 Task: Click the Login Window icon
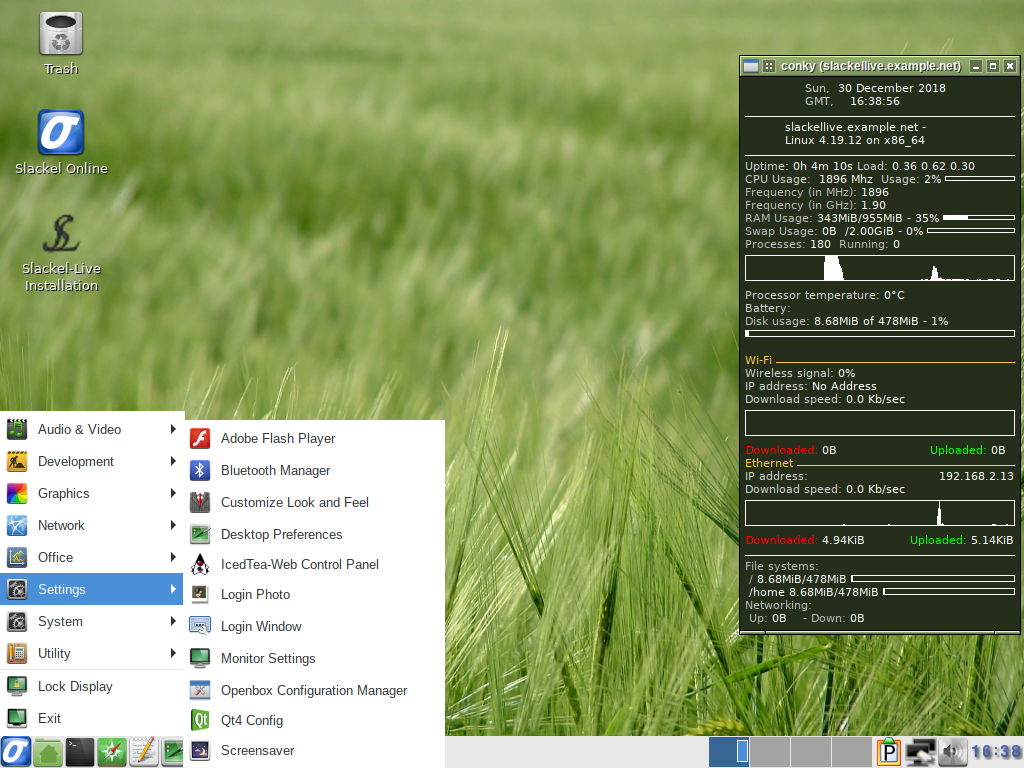tap(200, 626)
